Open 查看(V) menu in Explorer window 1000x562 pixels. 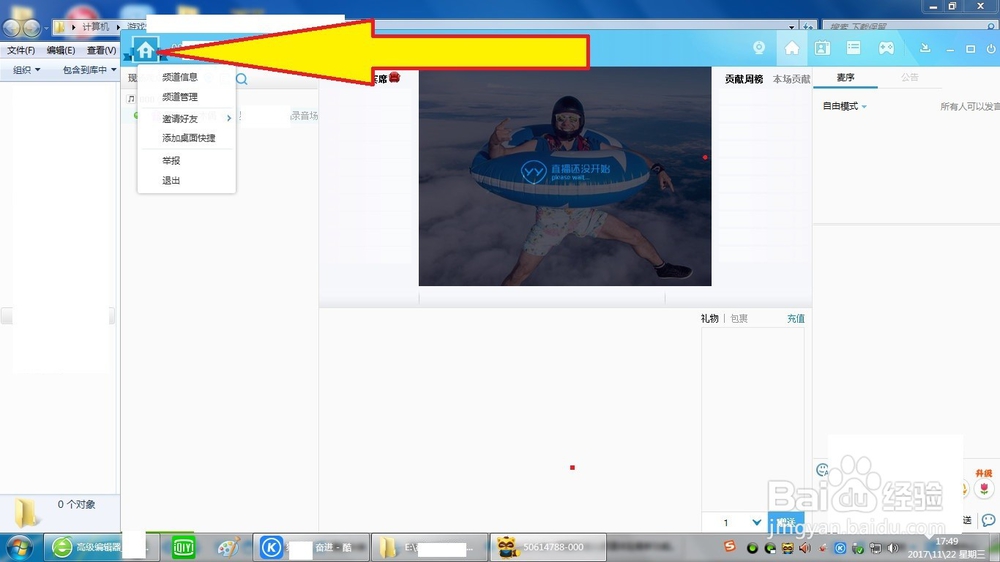coord(101,50)
